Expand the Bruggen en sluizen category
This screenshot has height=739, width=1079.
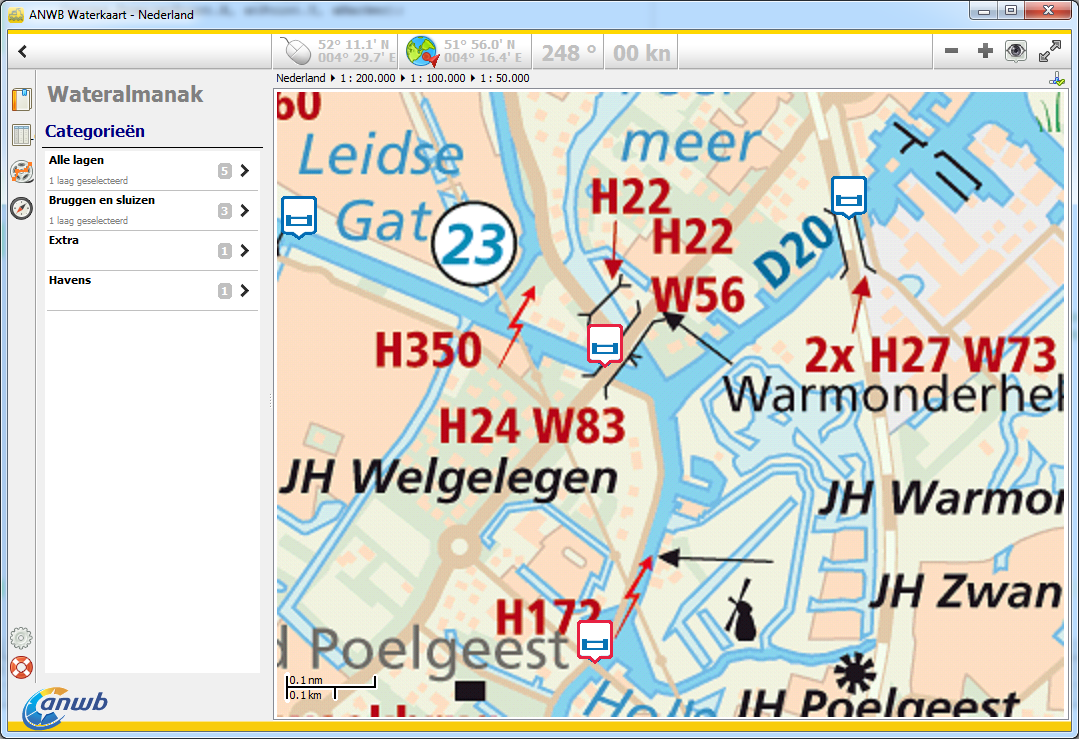coord(243,210)
